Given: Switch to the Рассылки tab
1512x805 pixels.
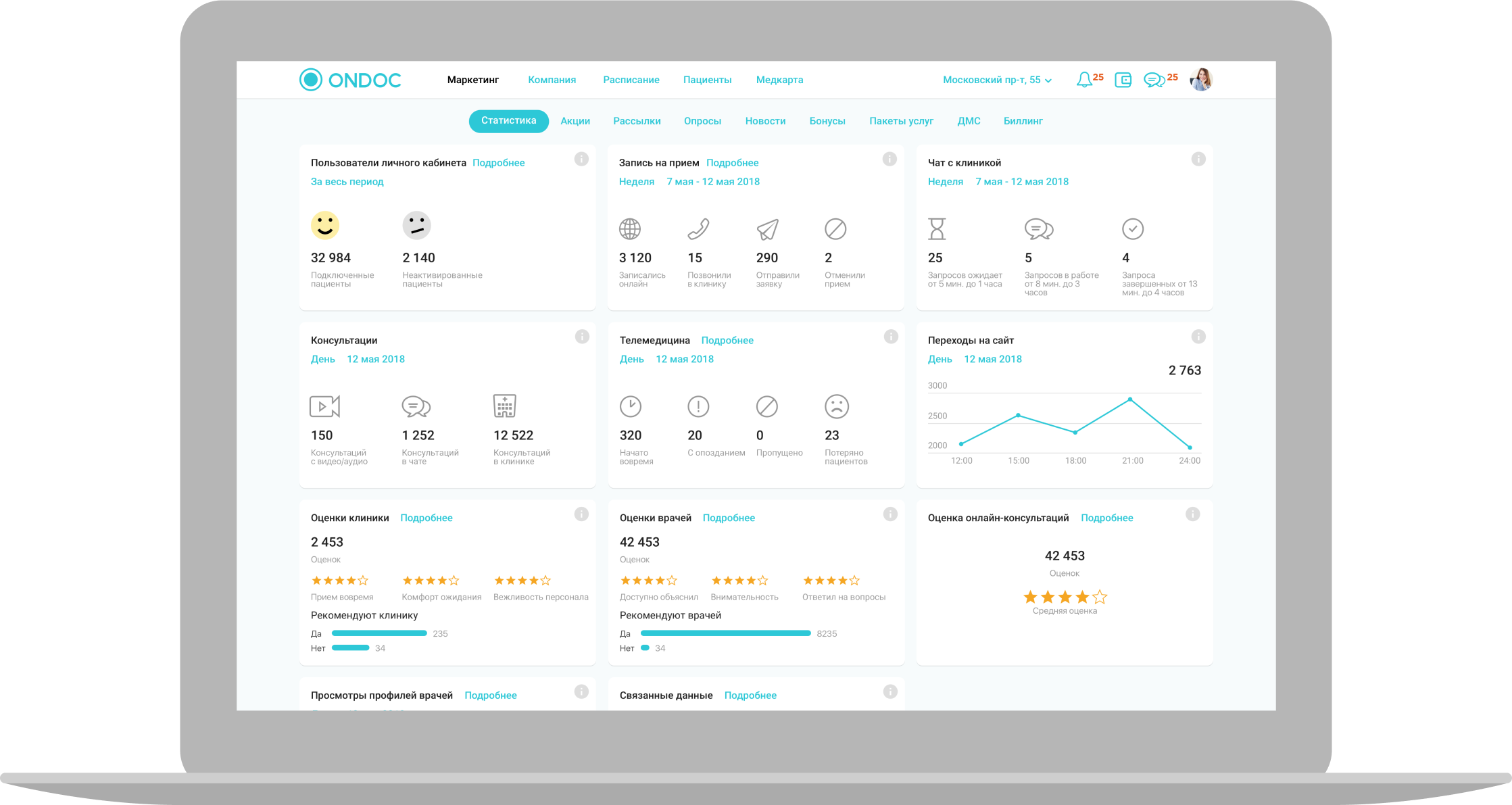Looking at the screenshot, I should click(x=637, y=121).
